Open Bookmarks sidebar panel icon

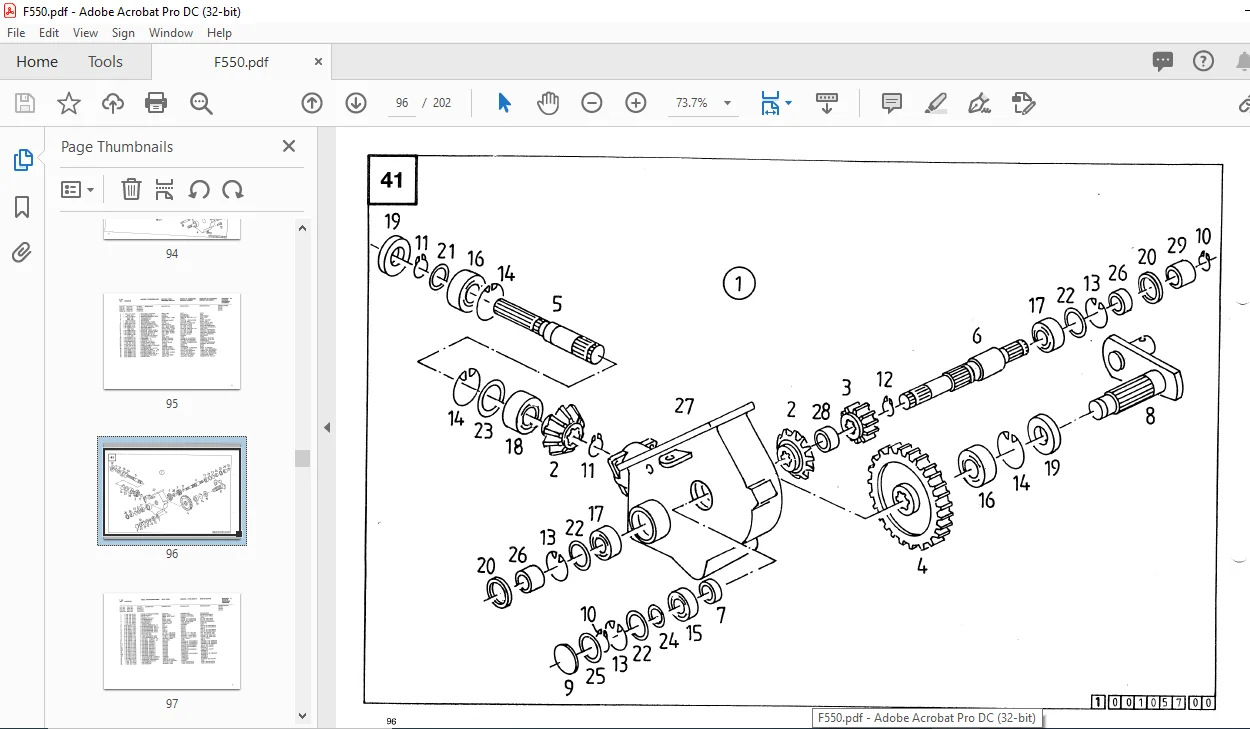coord(22,207)
